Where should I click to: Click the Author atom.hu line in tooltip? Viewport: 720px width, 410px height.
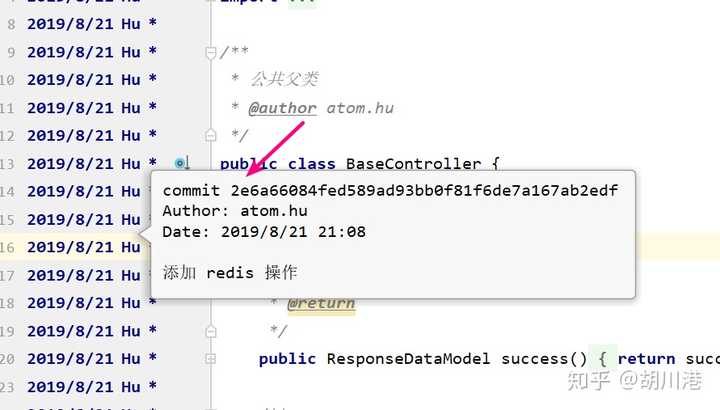pos(235,211)
